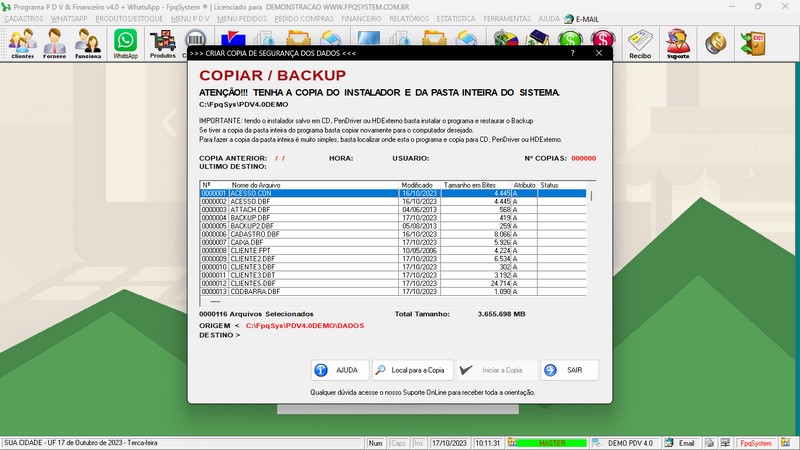Click the green dollar sign icon
Viewport: 800px width, 450px height.
click(x=570, y=38)
